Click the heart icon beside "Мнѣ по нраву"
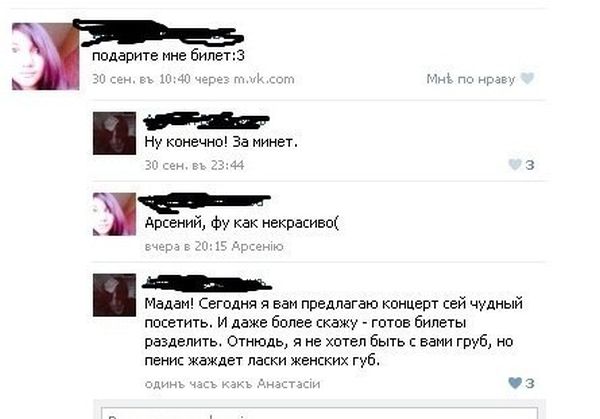Image resolution: width=600 pixels, height=419 pixels. pyautogui.click(x=528, y=78)
